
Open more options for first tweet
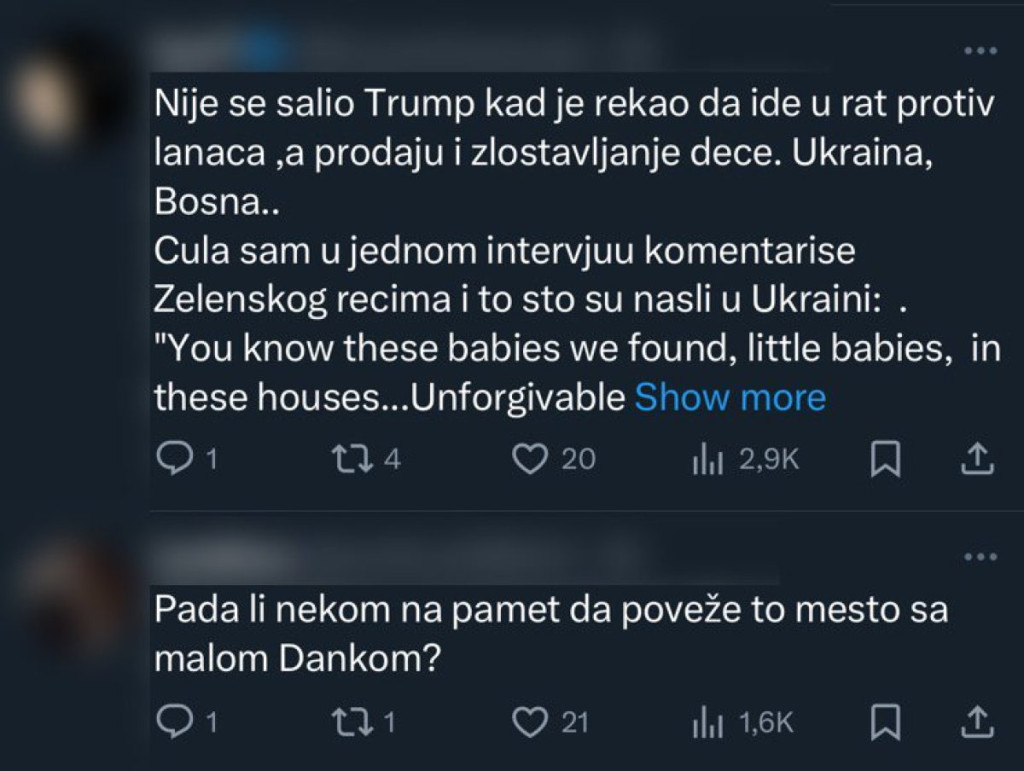point(978,51)
